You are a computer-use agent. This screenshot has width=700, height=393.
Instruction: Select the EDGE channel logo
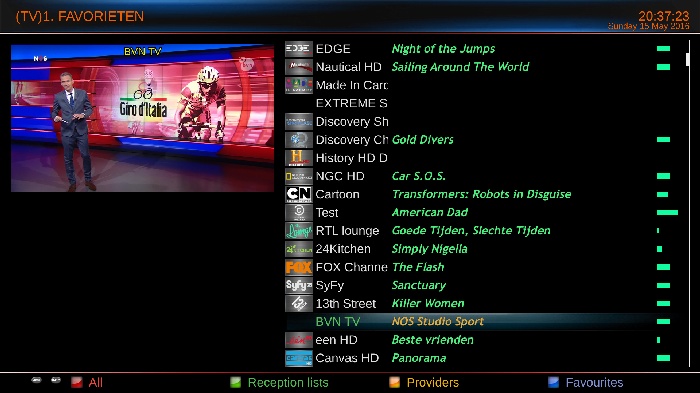coord(299,49)
